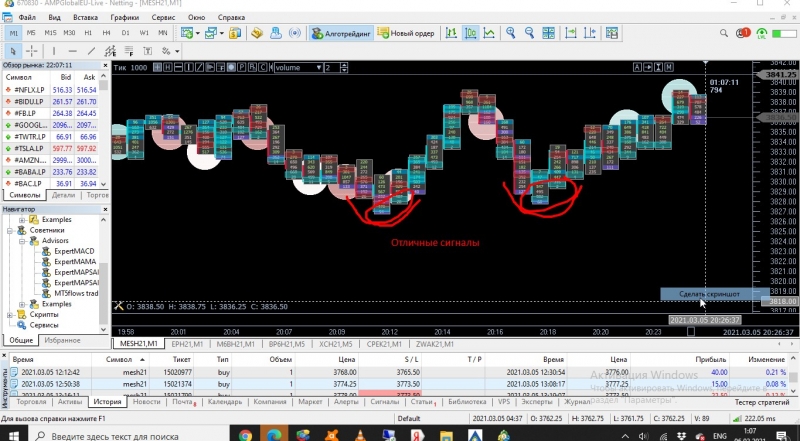Screen dimensions: 800x441
Task: Click the chart tools wrench icon
Action: pyautogui.click(x=118, y=306)
